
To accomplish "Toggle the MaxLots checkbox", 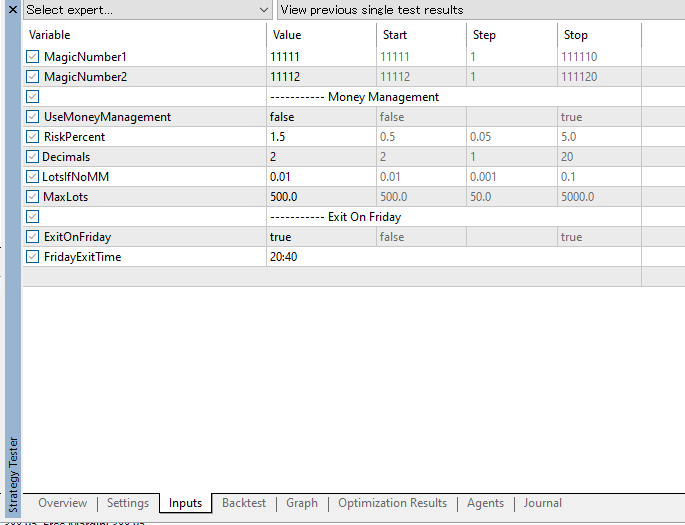I will [x=33, y=197].
